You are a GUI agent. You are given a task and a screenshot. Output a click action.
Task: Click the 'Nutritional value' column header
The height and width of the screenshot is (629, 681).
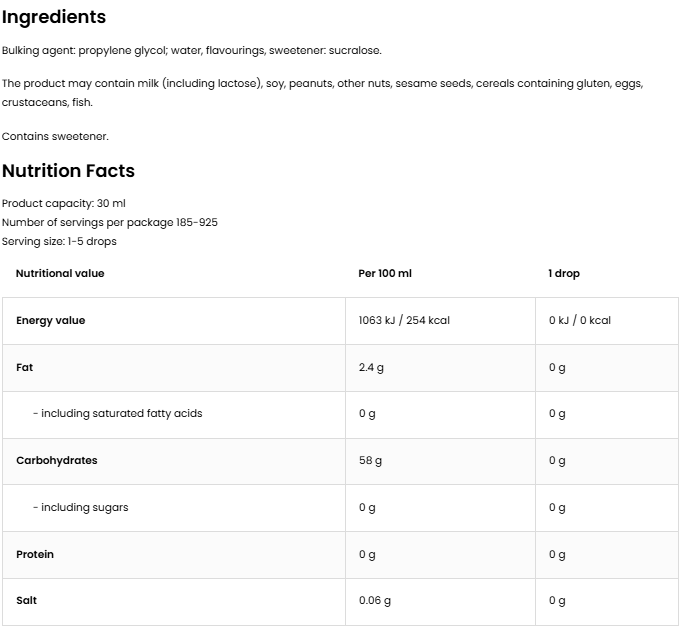click(60, 273)
